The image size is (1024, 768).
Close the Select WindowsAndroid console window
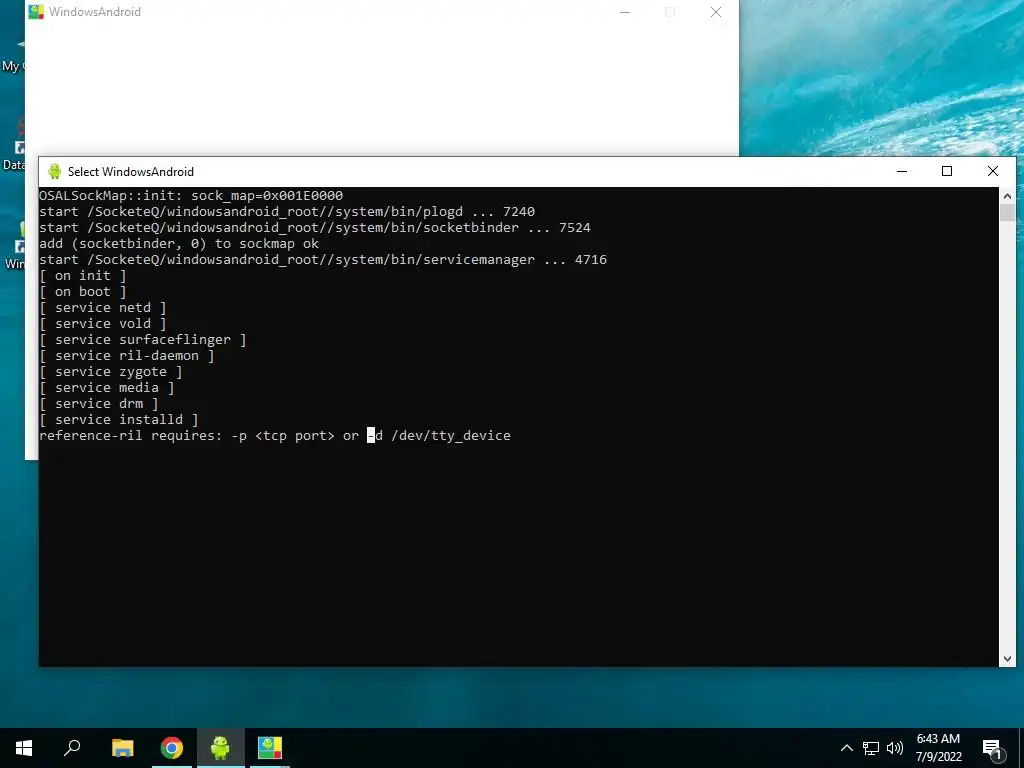pos(993,171)
